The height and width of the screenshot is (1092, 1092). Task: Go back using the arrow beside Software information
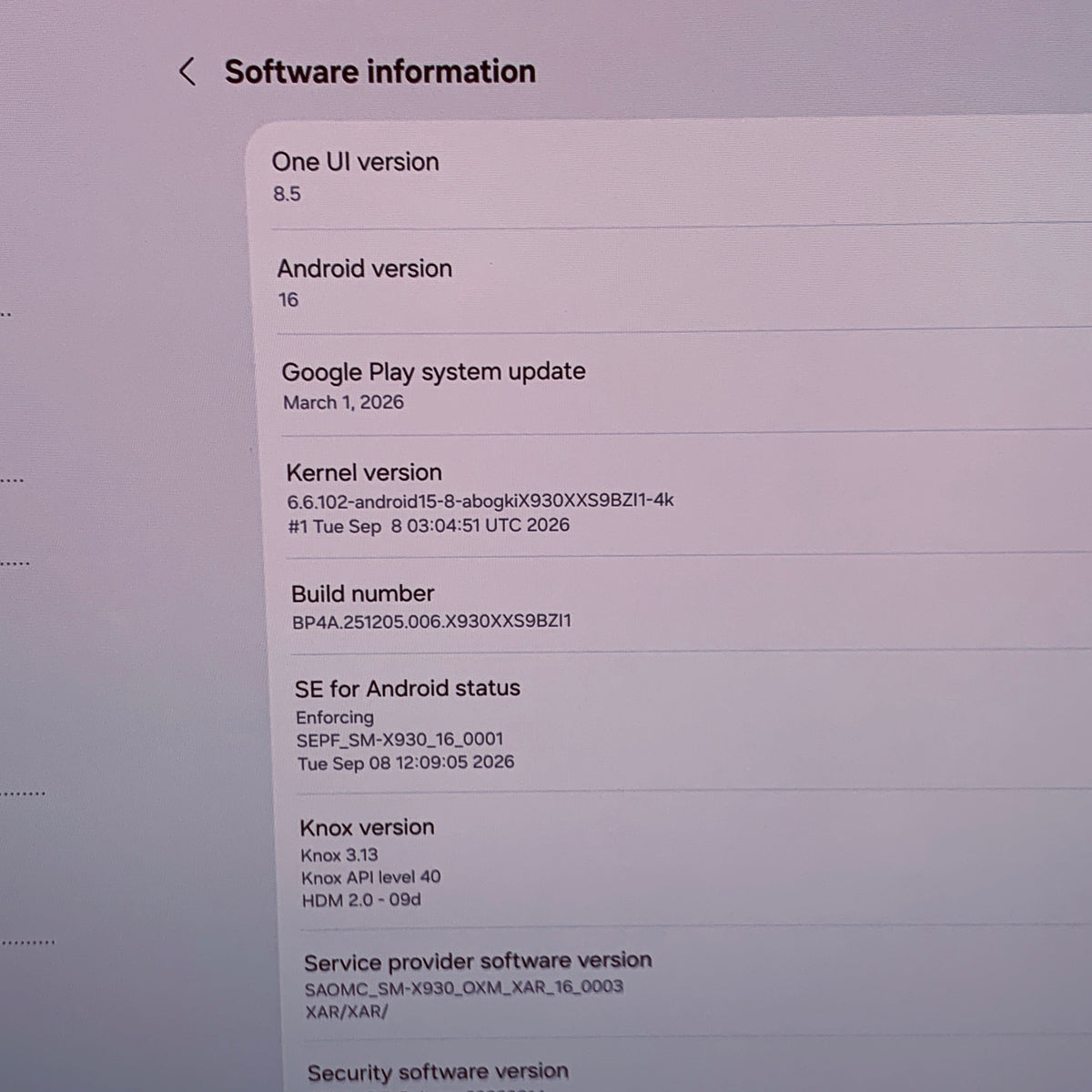[x=187, y=72]
